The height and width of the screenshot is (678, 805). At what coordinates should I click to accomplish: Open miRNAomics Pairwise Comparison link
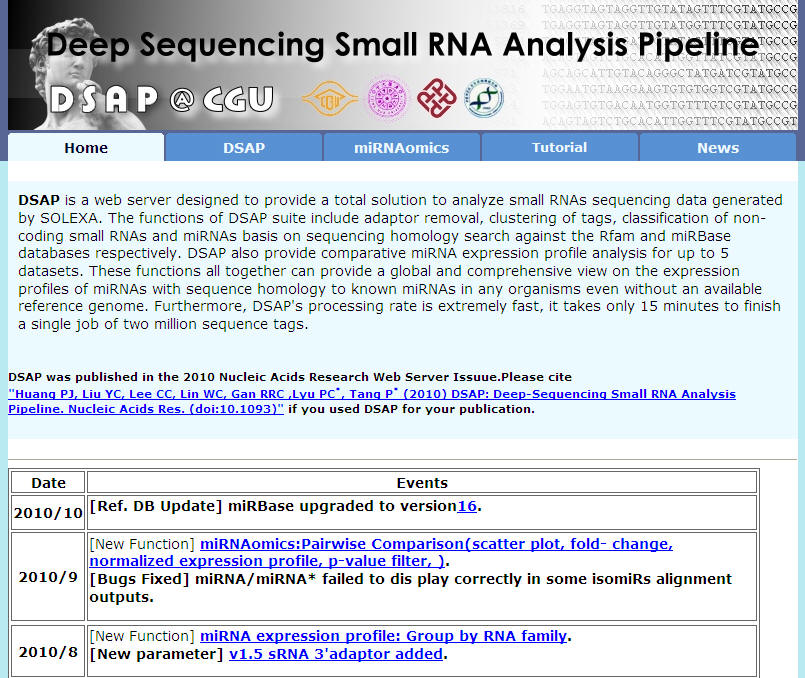[x=381, y=552]
